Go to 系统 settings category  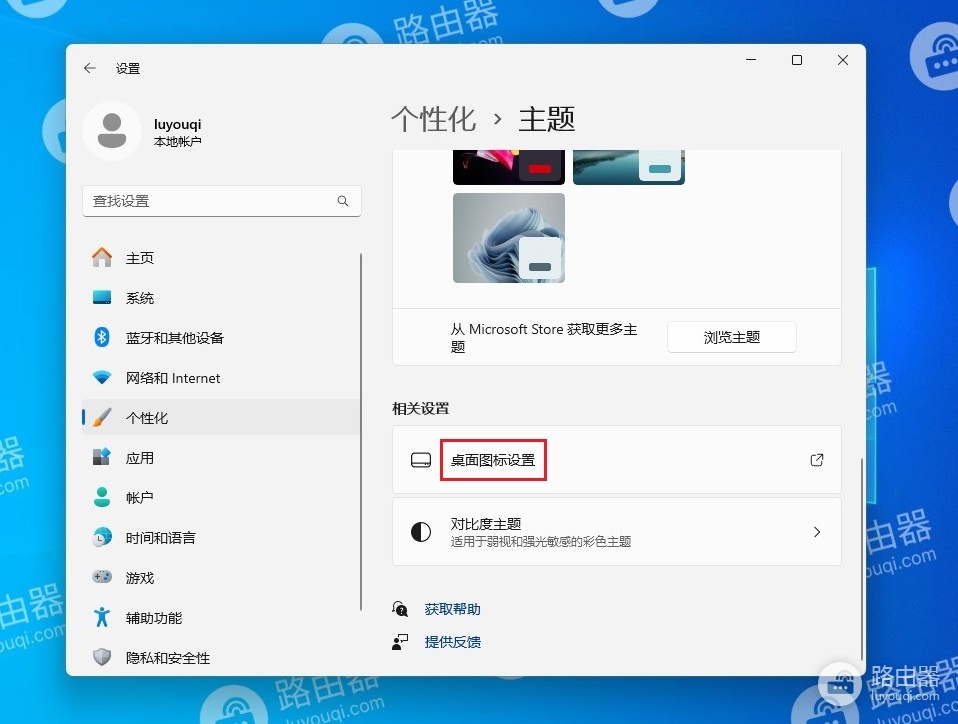[x=221, y=298]
